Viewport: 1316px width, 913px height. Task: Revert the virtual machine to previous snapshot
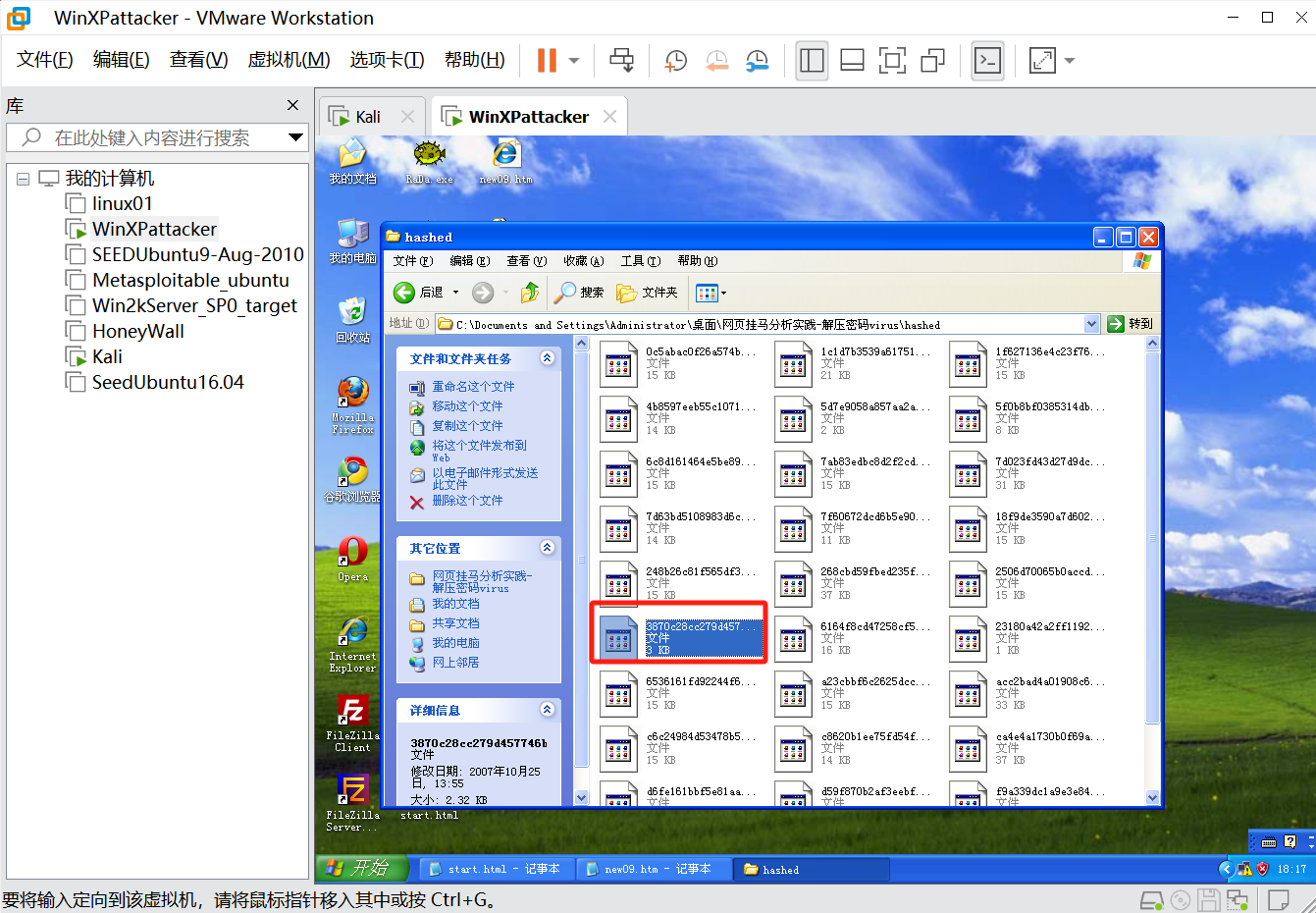(717, 61)
